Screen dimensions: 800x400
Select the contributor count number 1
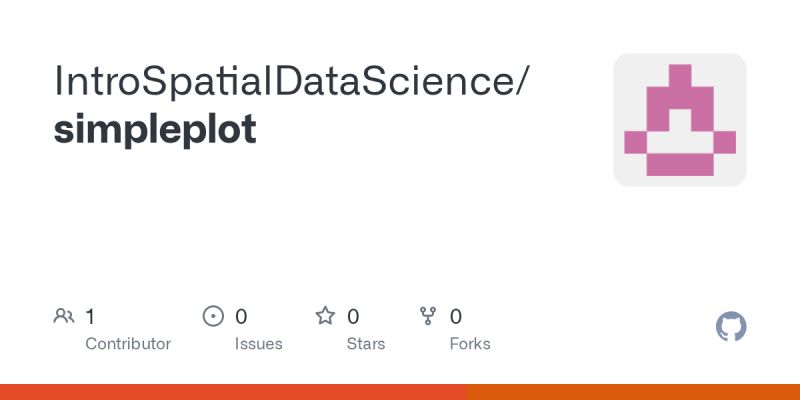pos(90,317)
